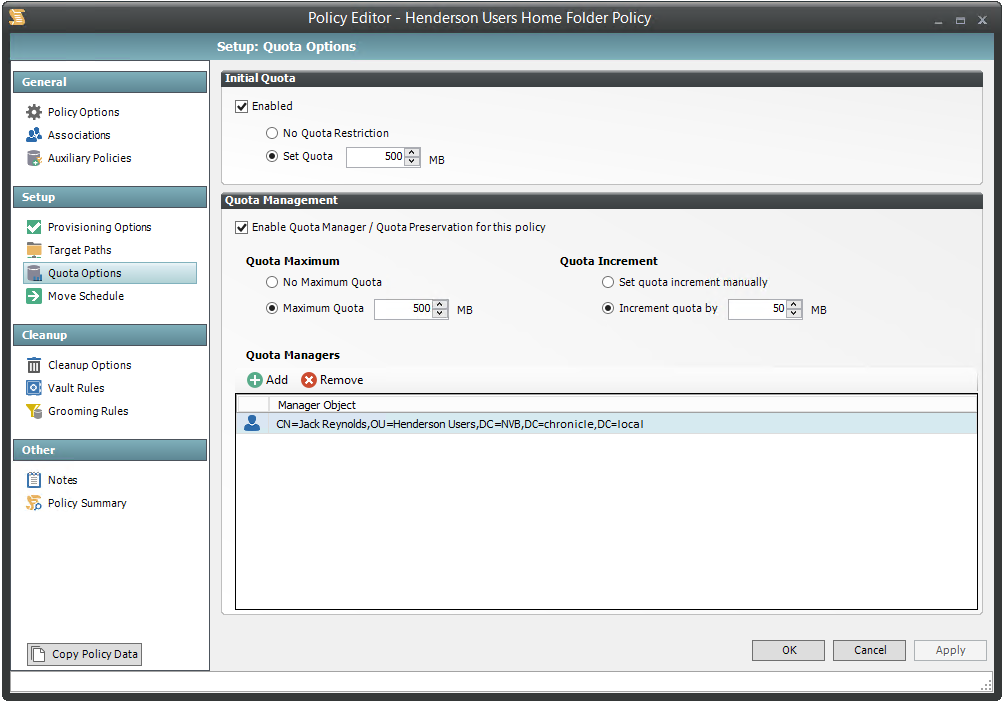Click the Cleanup Options trash icon
1004x702 pixels.
coord(34,365)
